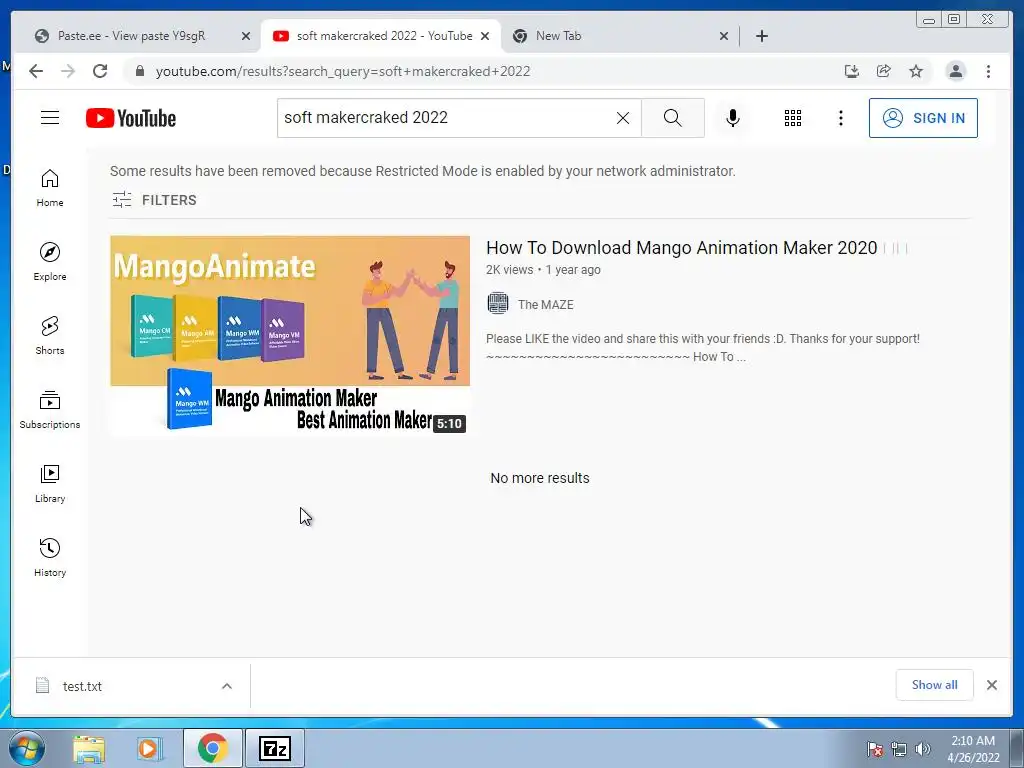Launch Windows Media Player from taskbar

click(149, 748)
